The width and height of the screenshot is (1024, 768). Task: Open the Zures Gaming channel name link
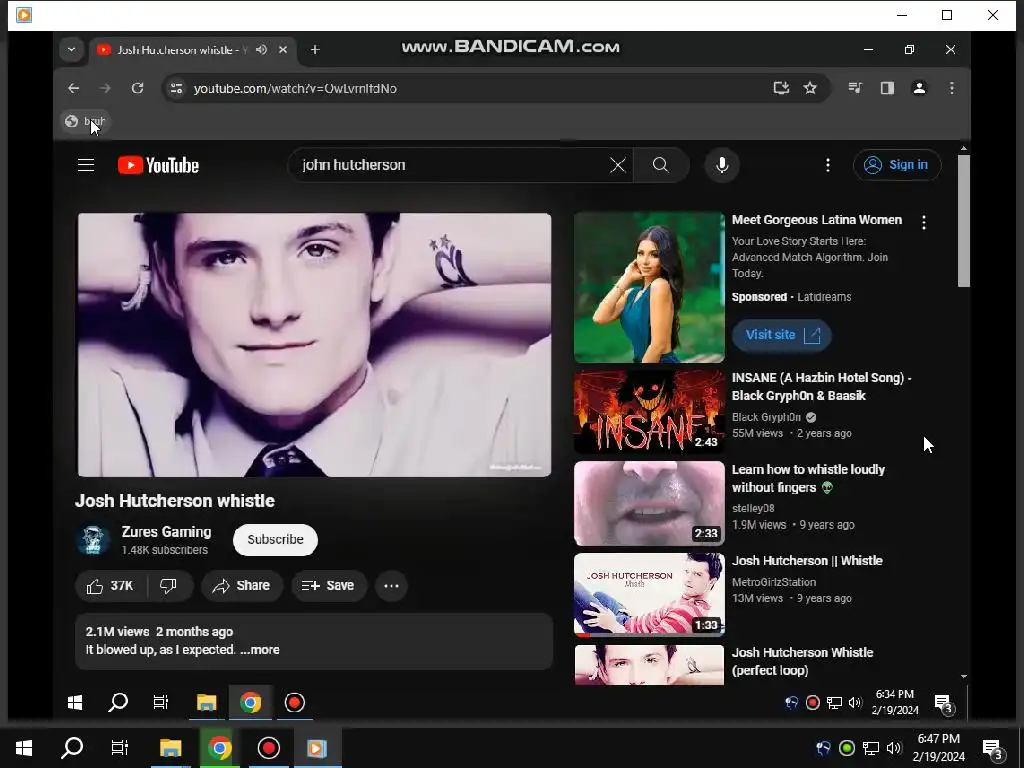[166, 532]
